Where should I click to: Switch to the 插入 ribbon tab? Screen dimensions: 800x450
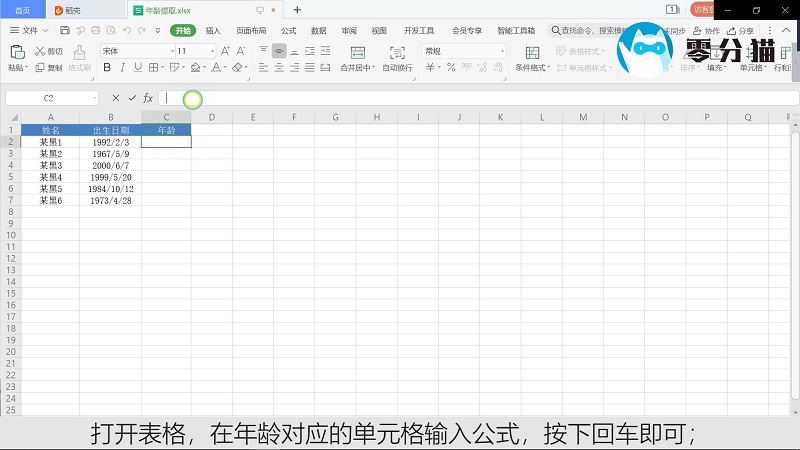(213, 31)
